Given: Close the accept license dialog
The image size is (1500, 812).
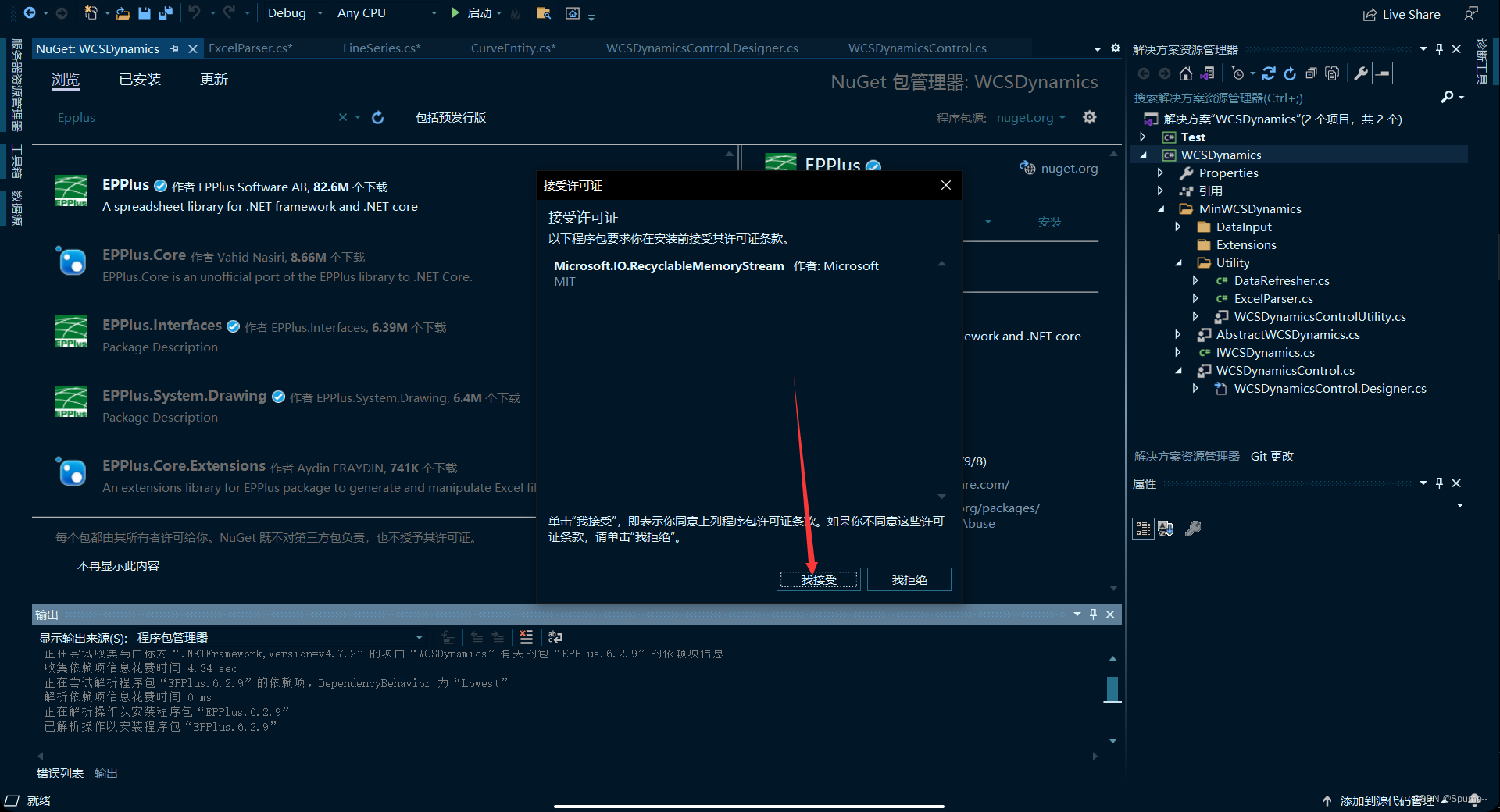Looking at the screenshot, I should click(946, 185).
